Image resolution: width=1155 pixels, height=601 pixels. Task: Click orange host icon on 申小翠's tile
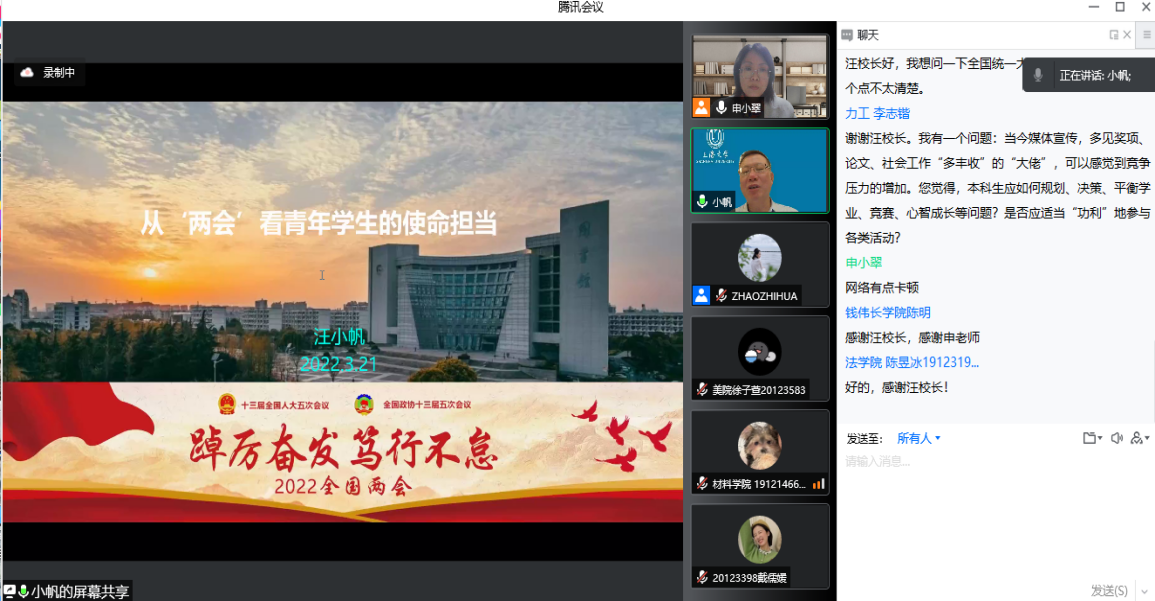[701, 108]
